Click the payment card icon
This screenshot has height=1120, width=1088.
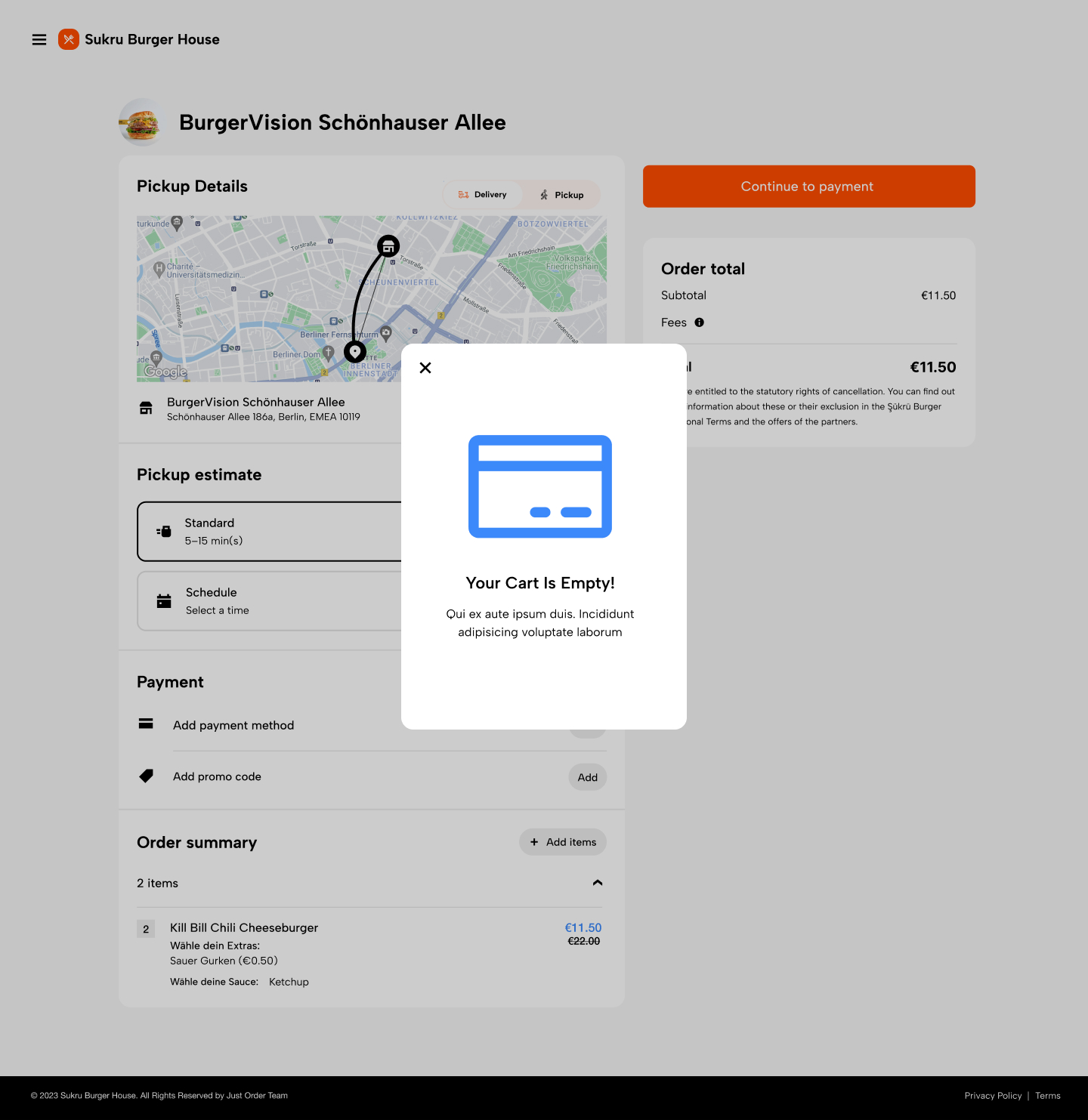(147, 724)
